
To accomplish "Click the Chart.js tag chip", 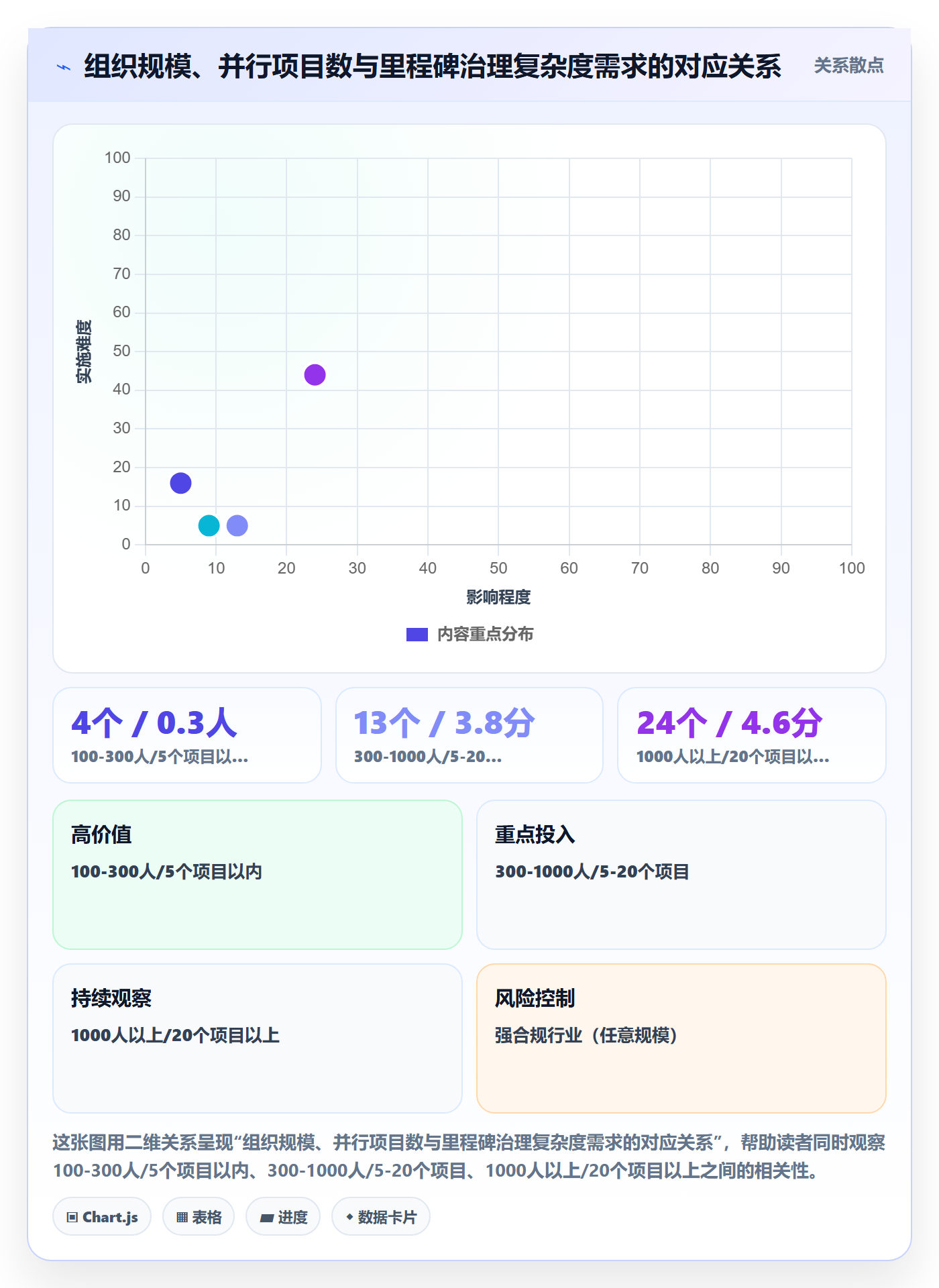I will [x=102, y=1217].
